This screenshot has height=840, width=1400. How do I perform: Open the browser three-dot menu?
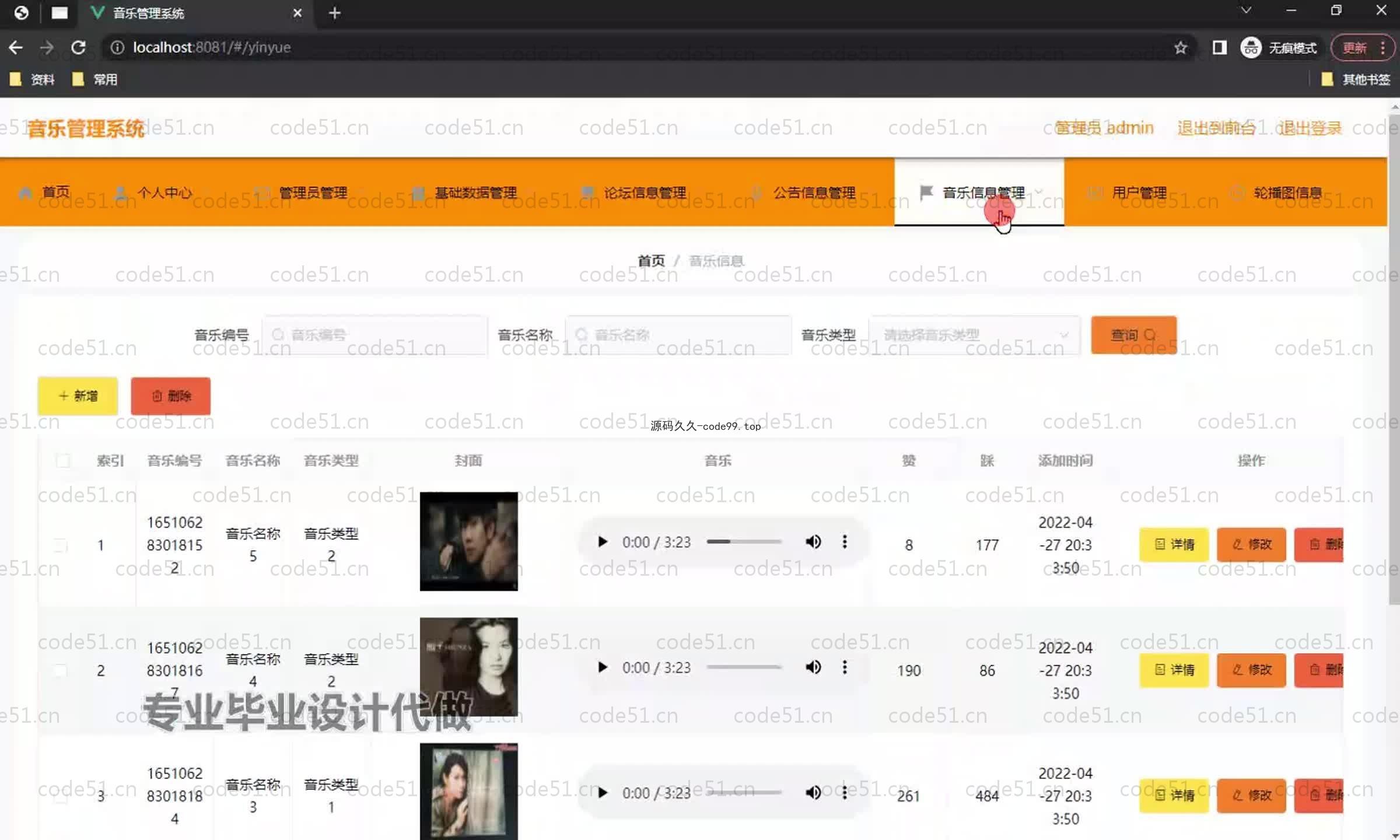pyautogui.click(x=1382, y=47)
